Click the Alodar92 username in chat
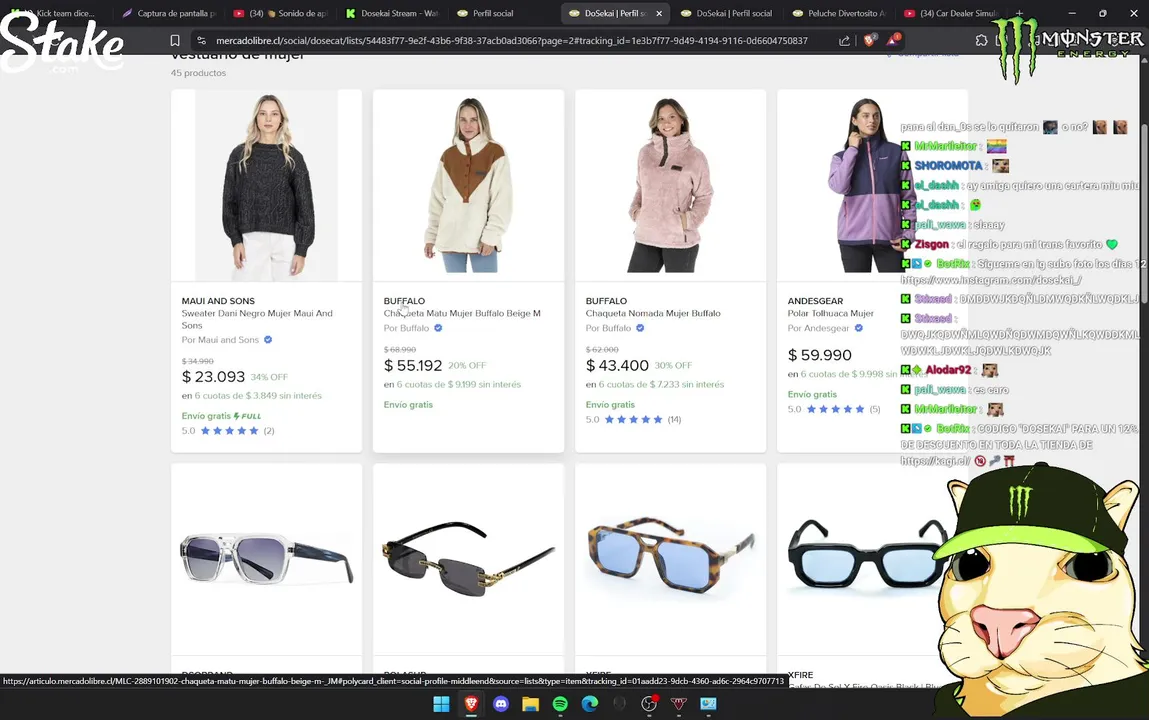The width and height of the screenshot is (1149, 720). [948, 370]
